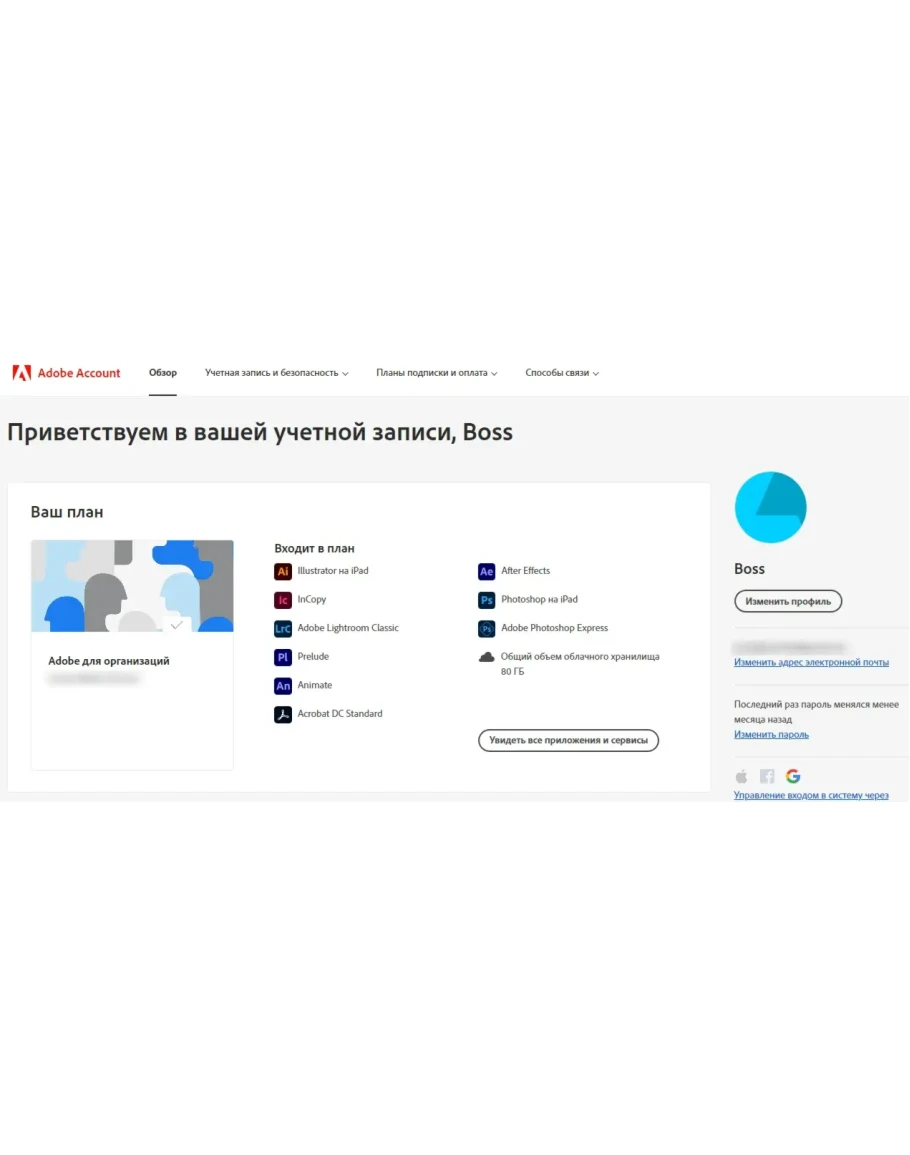
Task: Expand the Способы связи dropdown
Action: click(x=562, y=373)
